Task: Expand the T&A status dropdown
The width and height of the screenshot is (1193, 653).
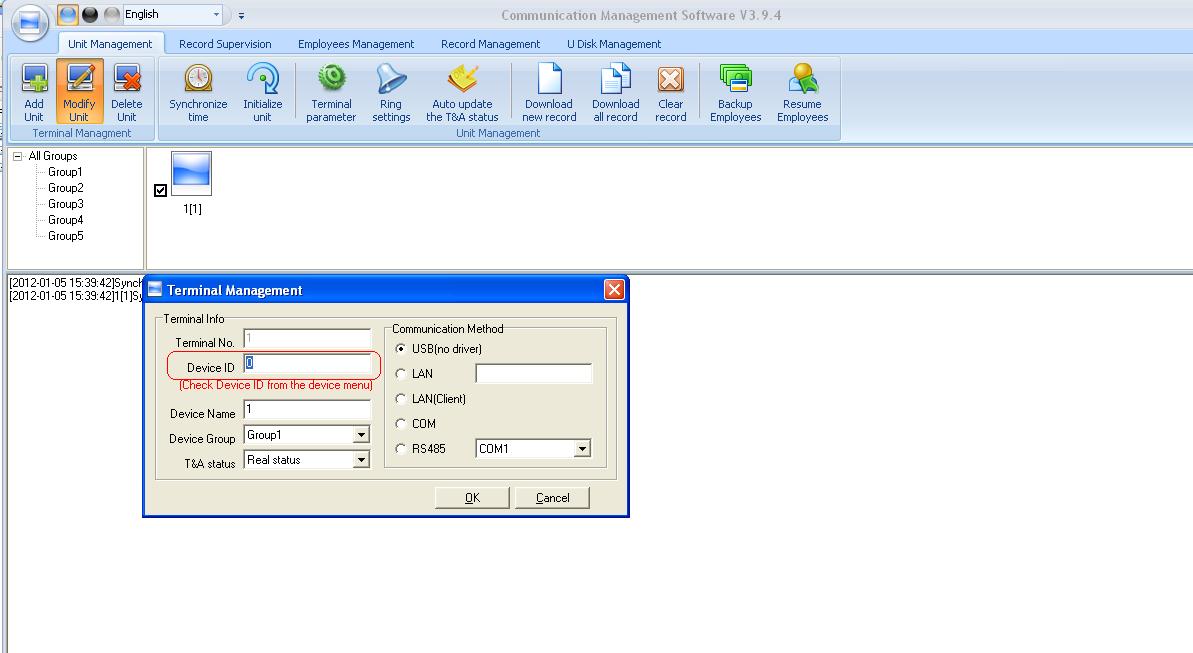Action: click(x=361, y=461)
